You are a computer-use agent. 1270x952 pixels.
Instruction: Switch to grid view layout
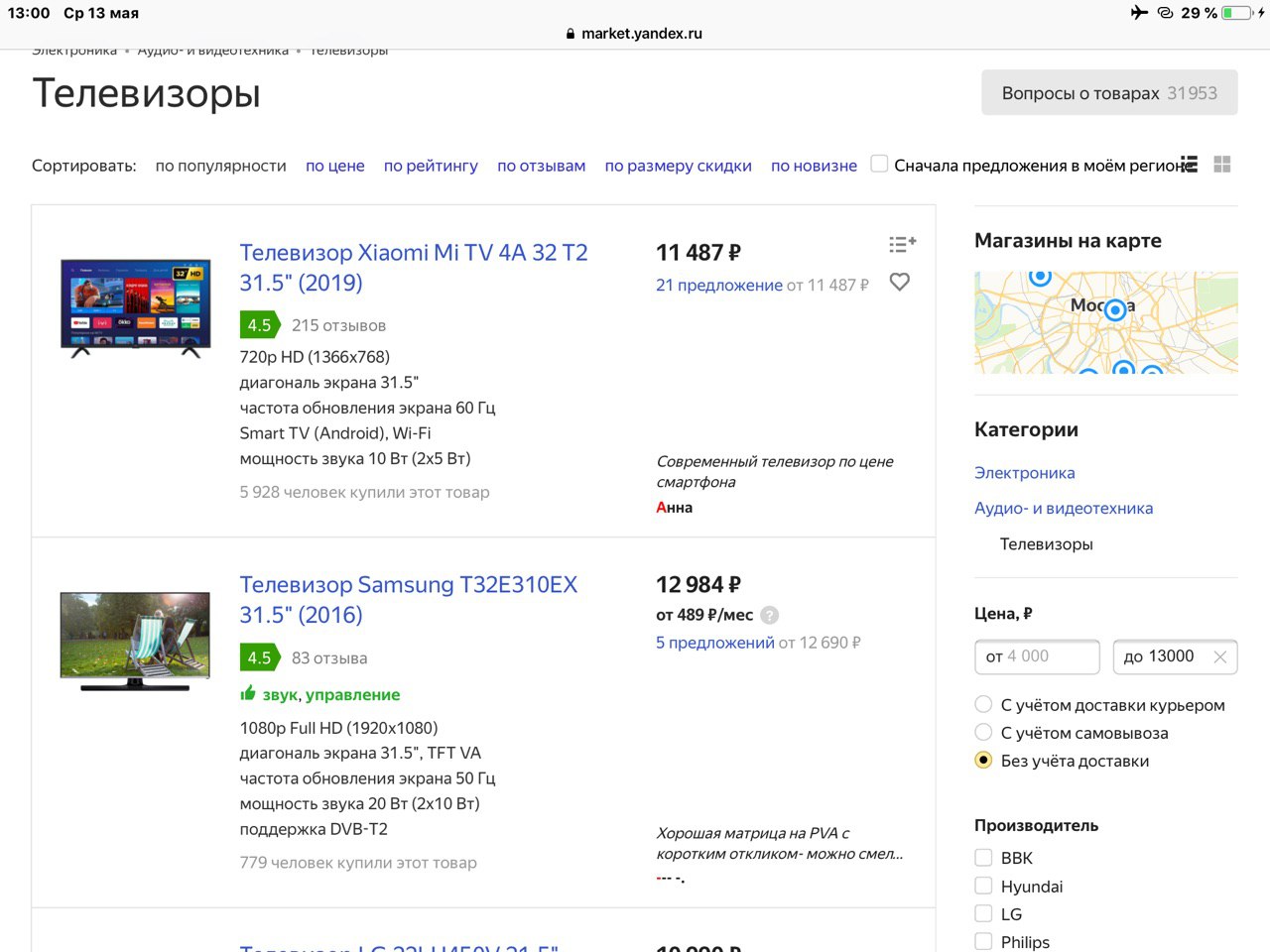click(x=1222, y=165)
